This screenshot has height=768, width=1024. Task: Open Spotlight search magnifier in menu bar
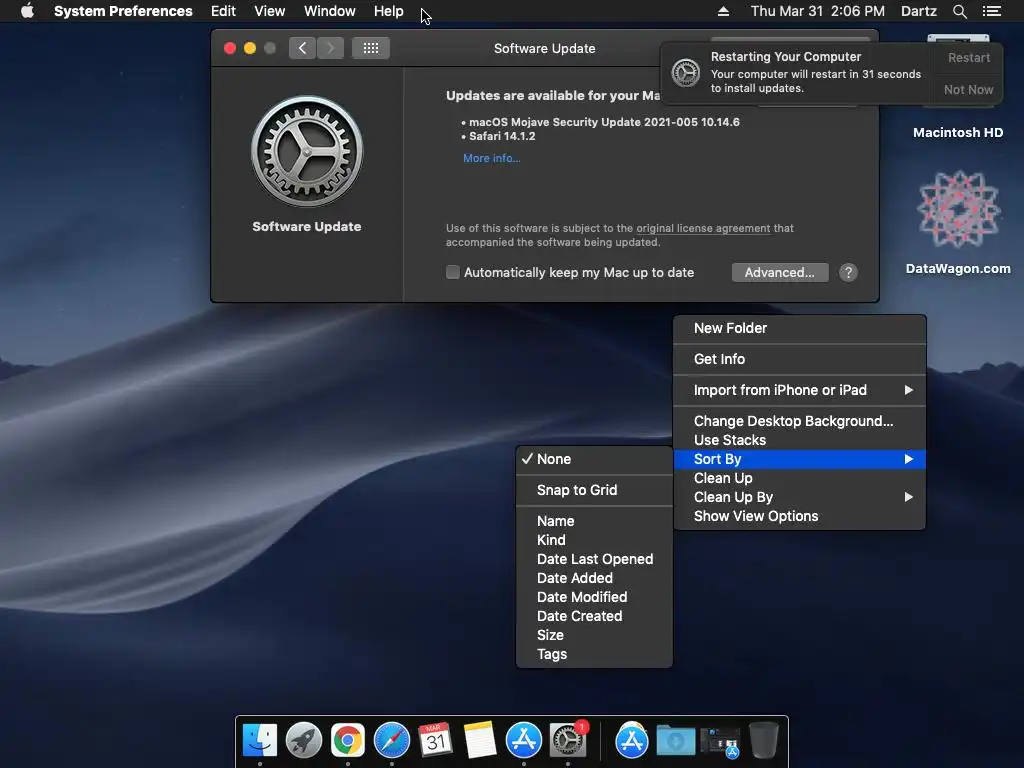959,11
